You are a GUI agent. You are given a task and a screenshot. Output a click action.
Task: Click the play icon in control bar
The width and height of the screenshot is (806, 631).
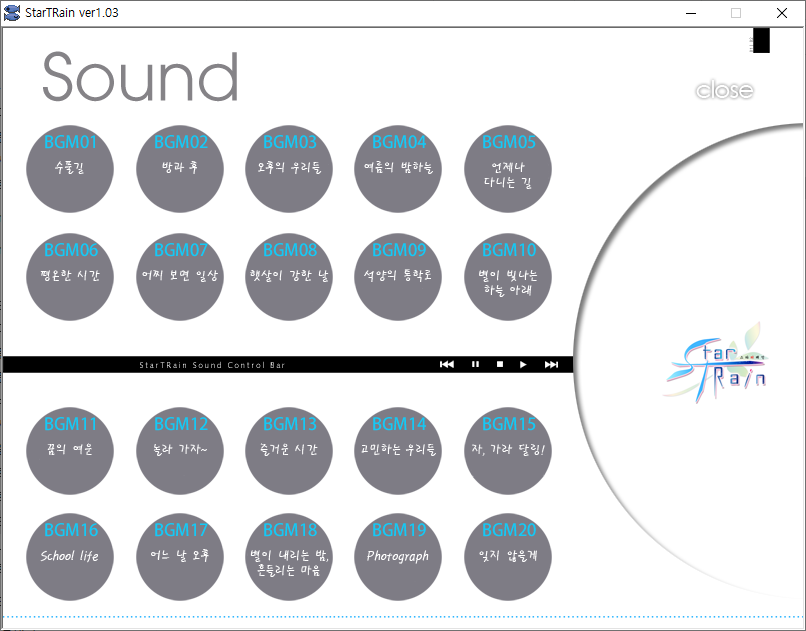click(x=523, y=364)
